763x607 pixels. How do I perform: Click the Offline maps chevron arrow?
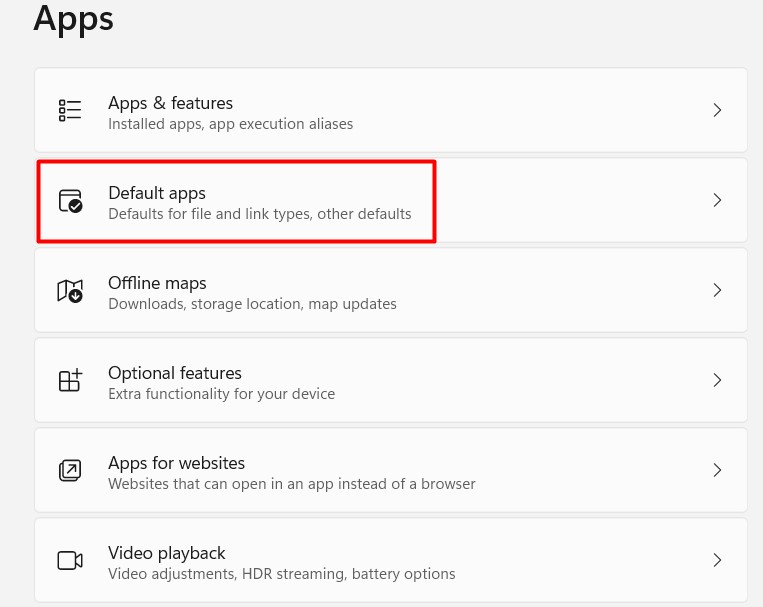[717, 290]
